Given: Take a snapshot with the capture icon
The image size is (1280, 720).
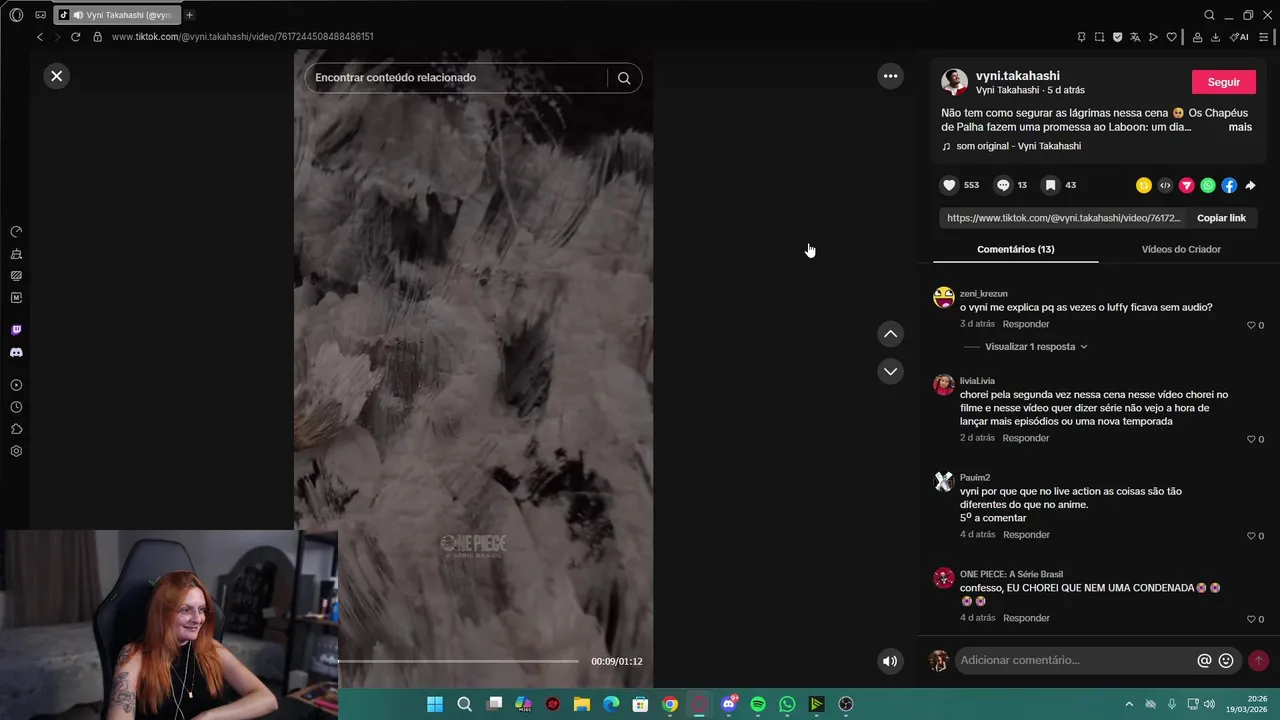Looking at the screenshot, I should 1099,37.
